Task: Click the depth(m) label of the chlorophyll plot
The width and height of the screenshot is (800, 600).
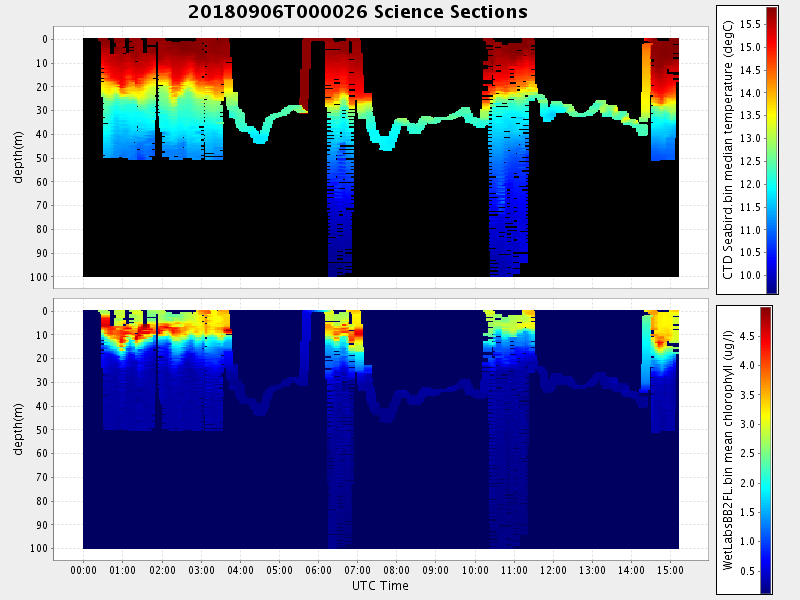Action: [x=18, y=430]
